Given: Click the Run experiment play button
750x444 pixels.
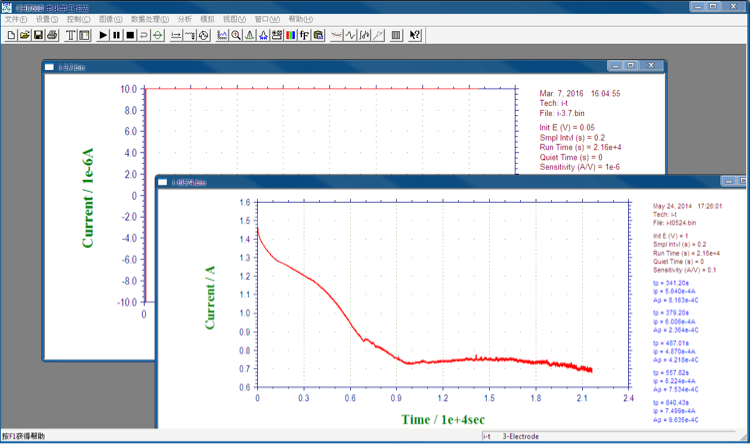Looking at the screenshot, I should pyautogui.click(x=103, y=35).
